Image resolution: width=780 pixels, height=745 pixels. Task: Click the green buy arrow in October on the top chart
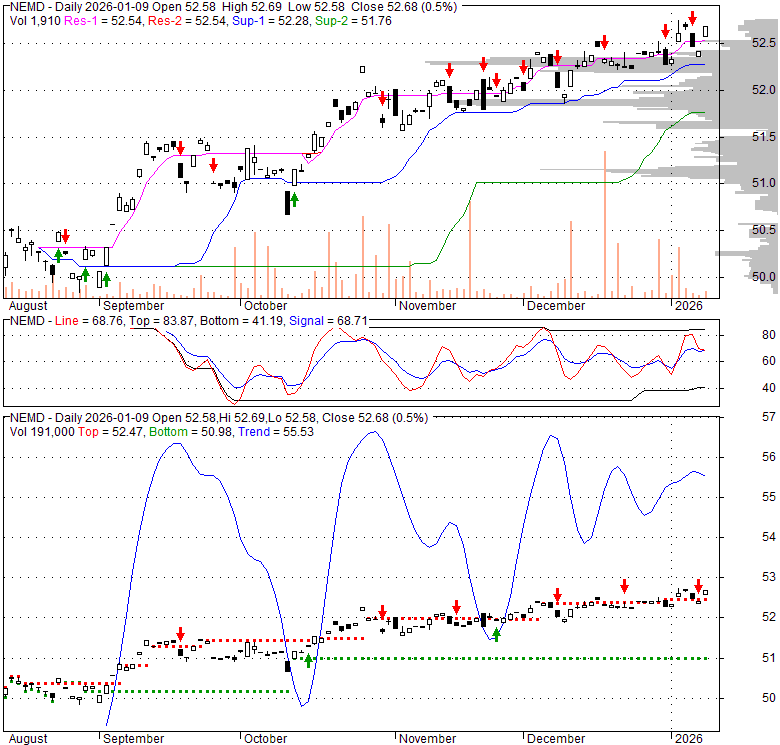295,200
